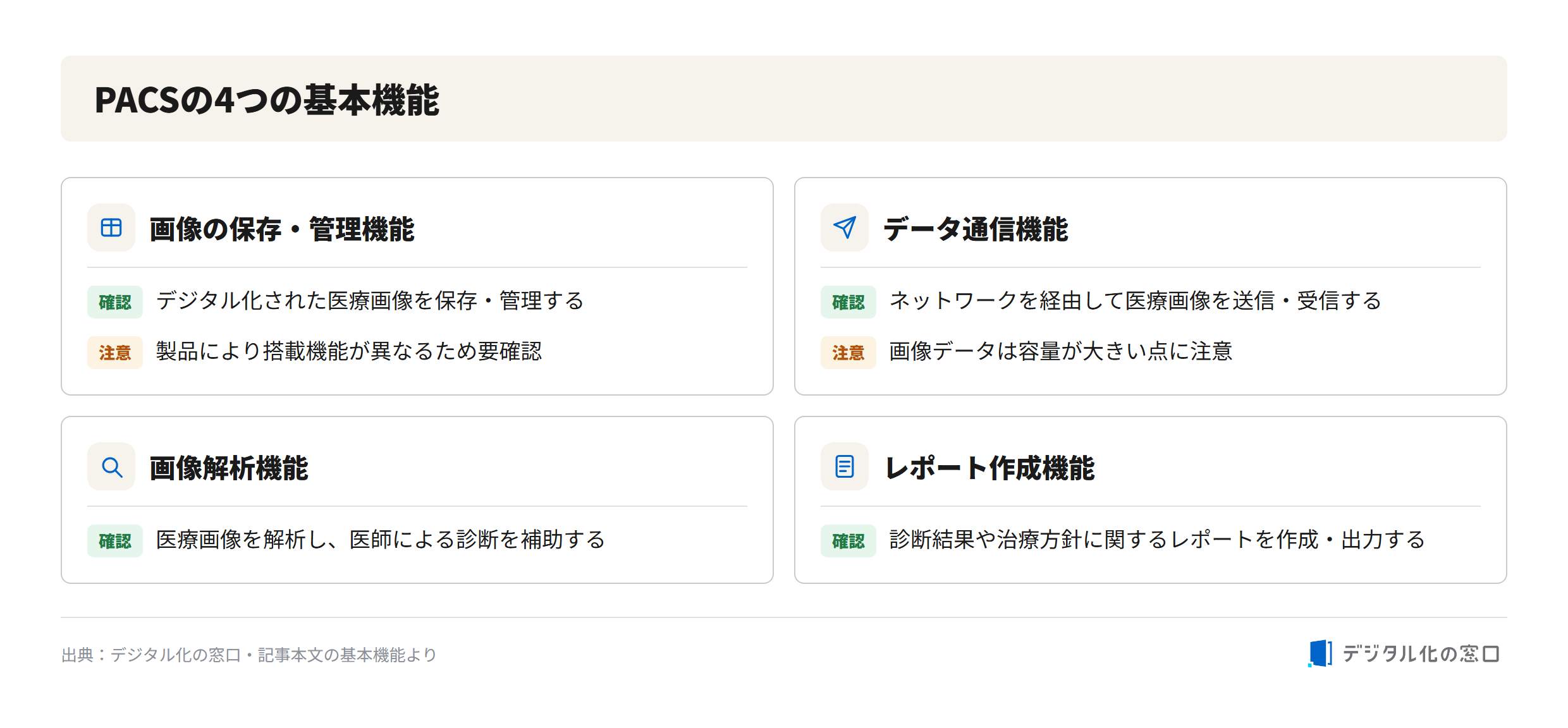Click orange 注意 badge in データ通信機能 card
This screenshot has height=728, width=1568.
(848, 353)
